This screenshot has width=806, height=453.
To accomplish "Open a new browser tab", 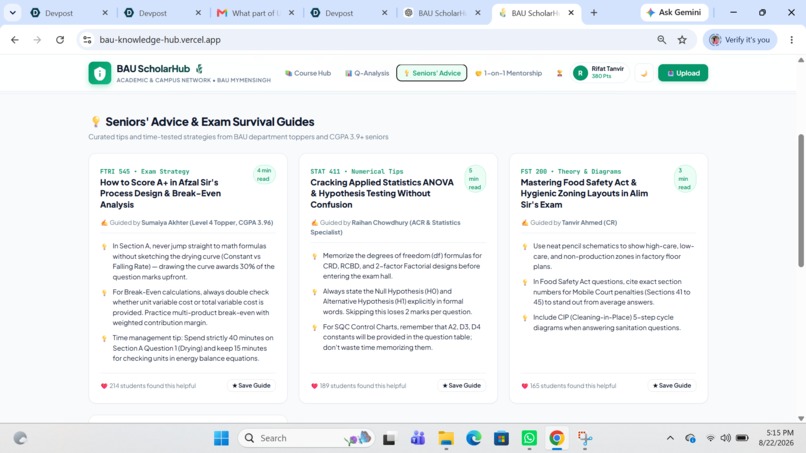I will [x=594, y=12].
